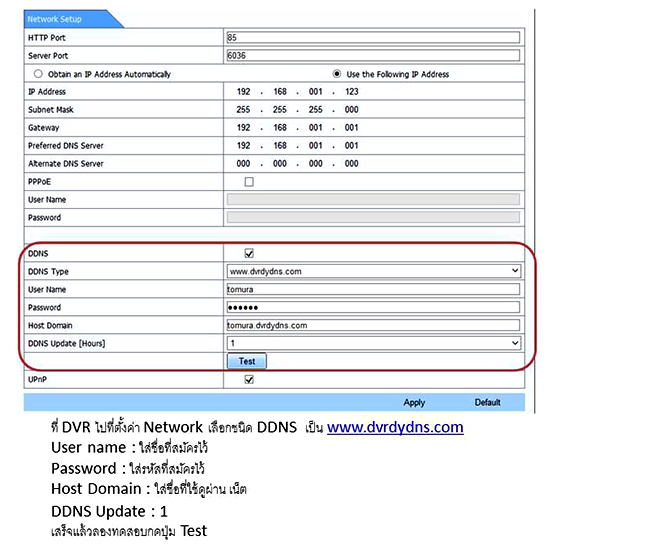Click the DDNS Type label
The image size is (655, 544).
pyautogui.click(x=48, y=272)
